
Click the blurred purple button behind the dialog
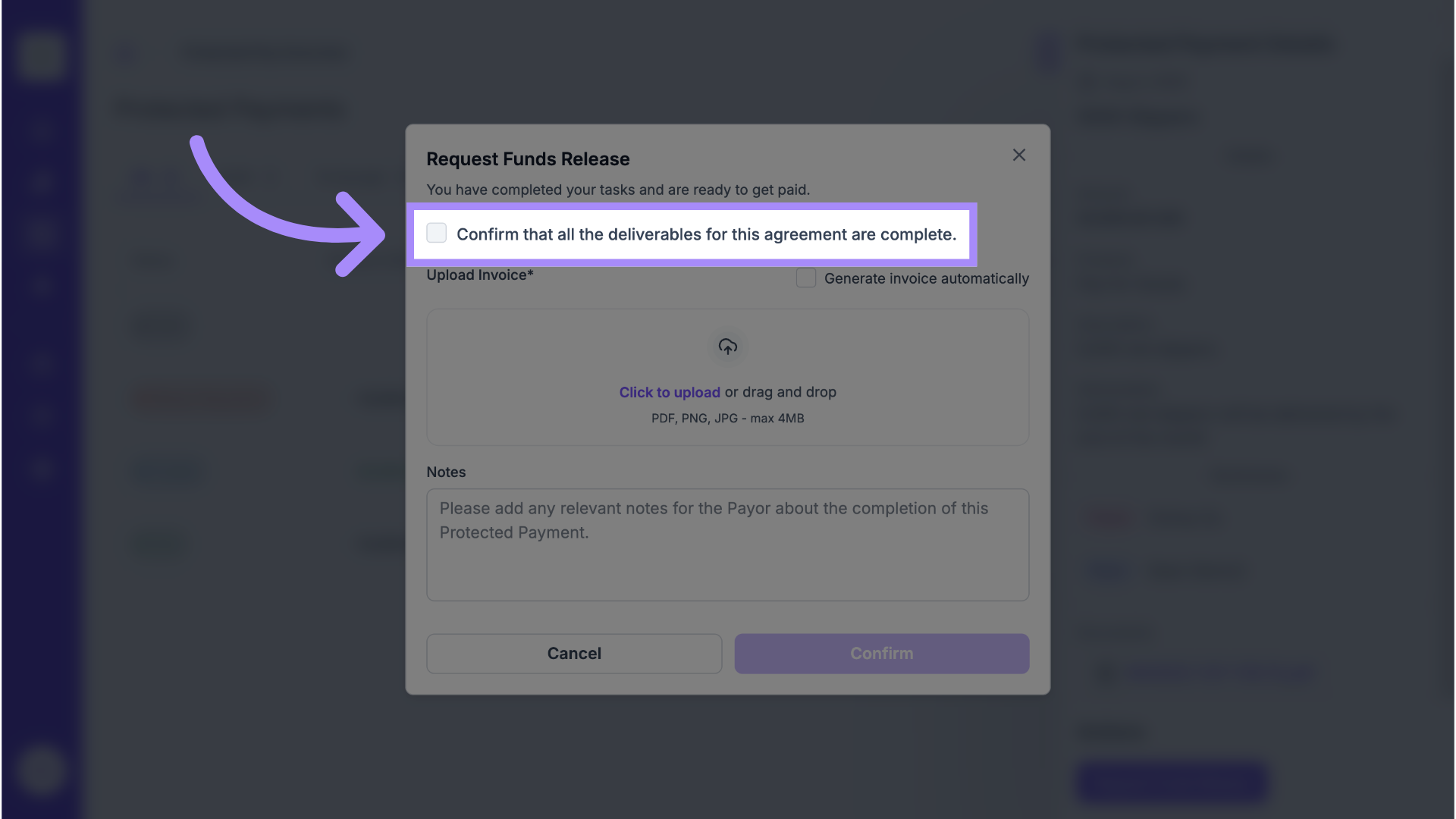tap(1172, 781)
